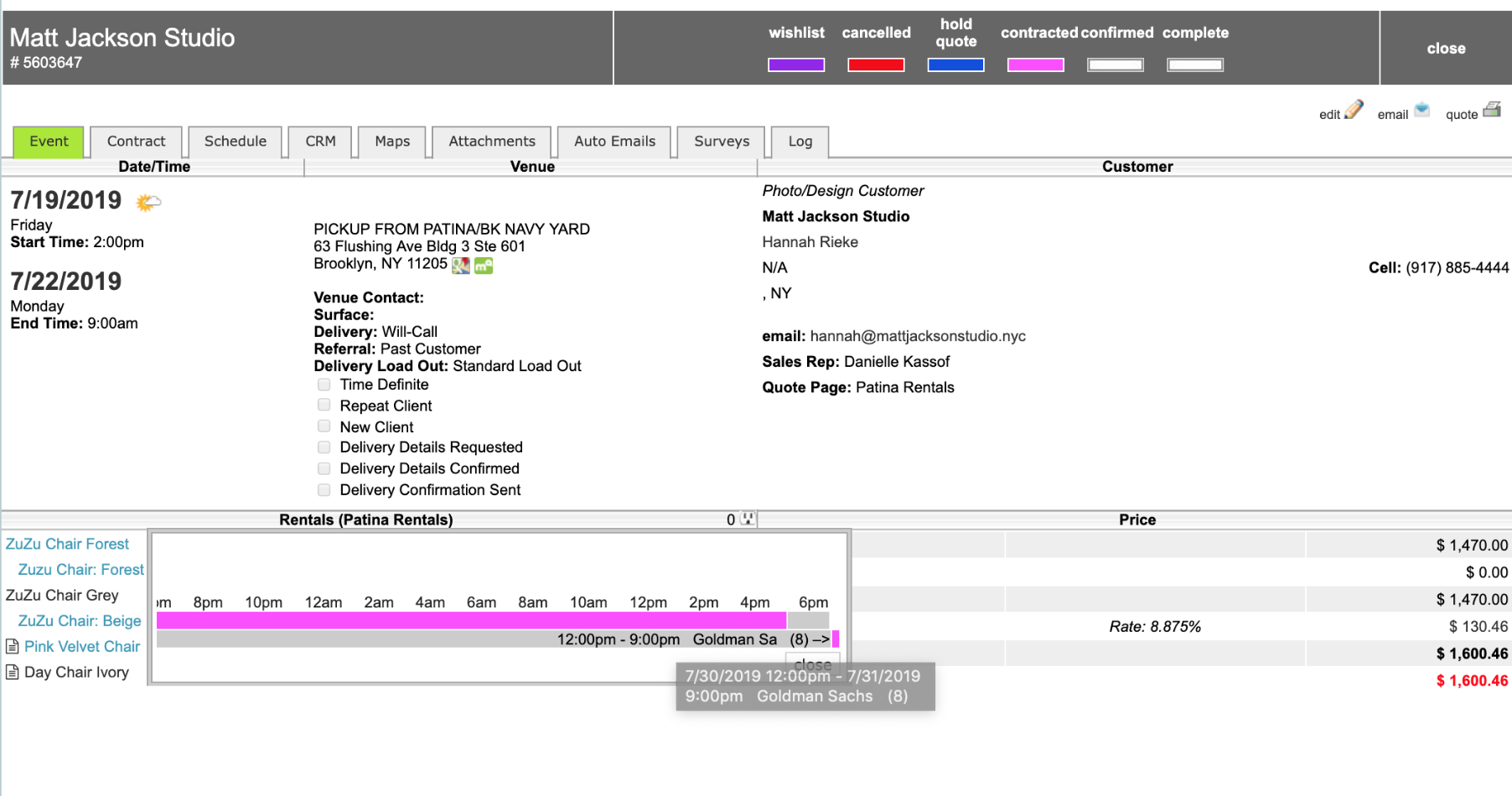Click the quote printer icon
This screenshot has width=1512, height=796.
click(x=1492, y=110)
